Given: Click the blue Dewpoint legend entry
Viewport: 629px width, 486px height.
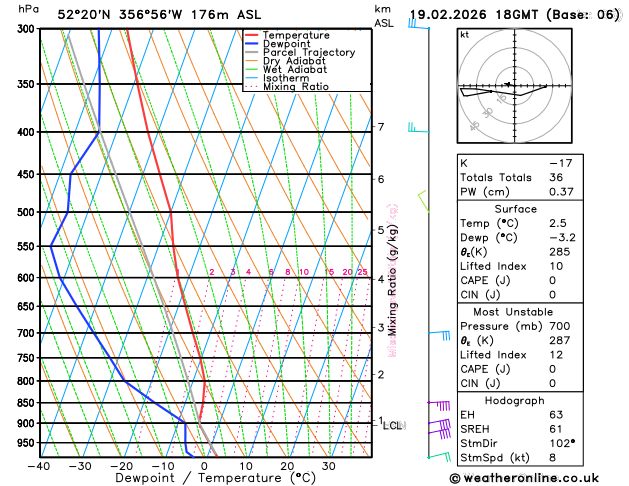Looking at the screenshot, I should 278,44.
